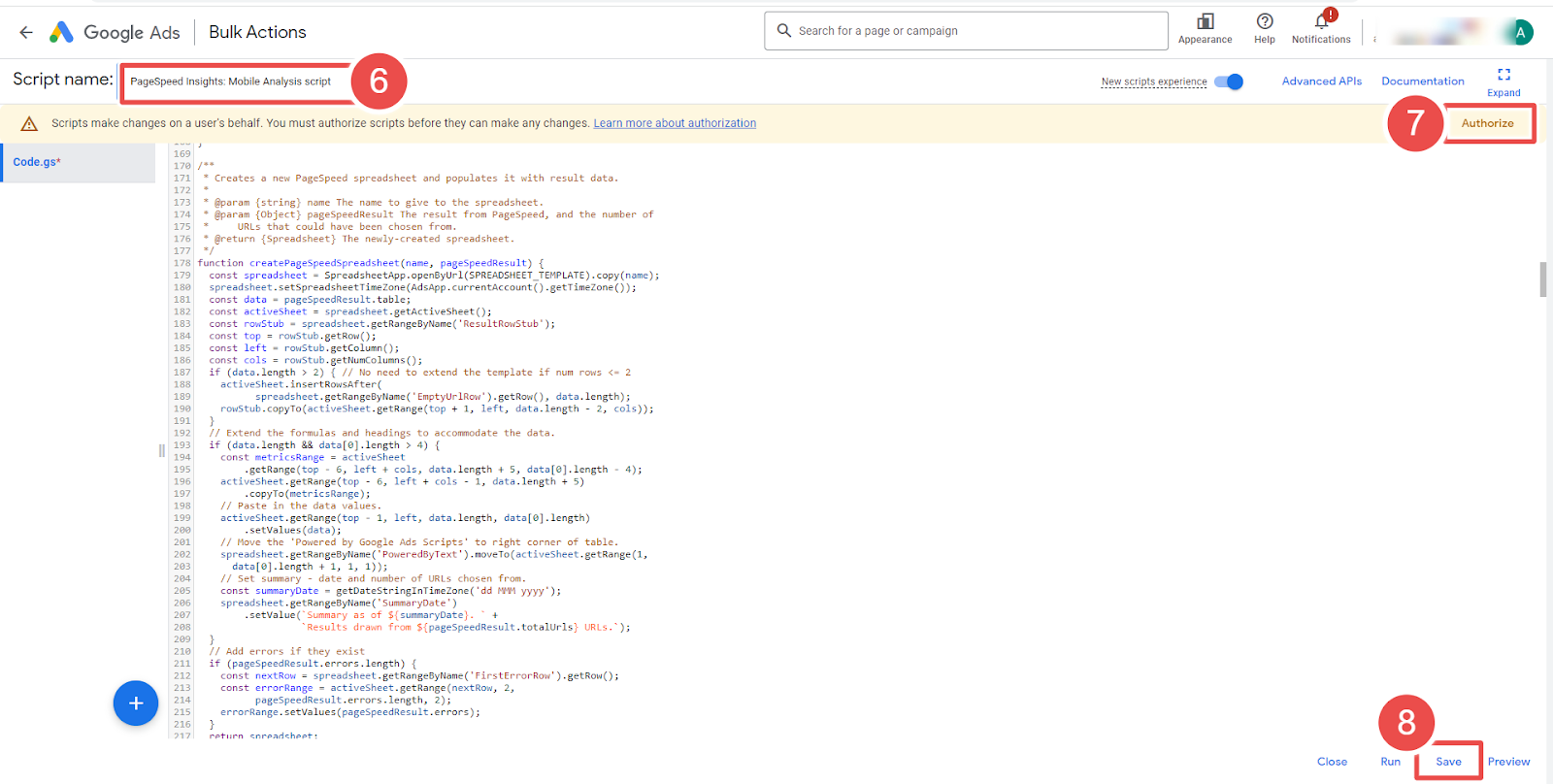Click the Preview button
Screen dimensions: 1553x784
coord(1508,762)
